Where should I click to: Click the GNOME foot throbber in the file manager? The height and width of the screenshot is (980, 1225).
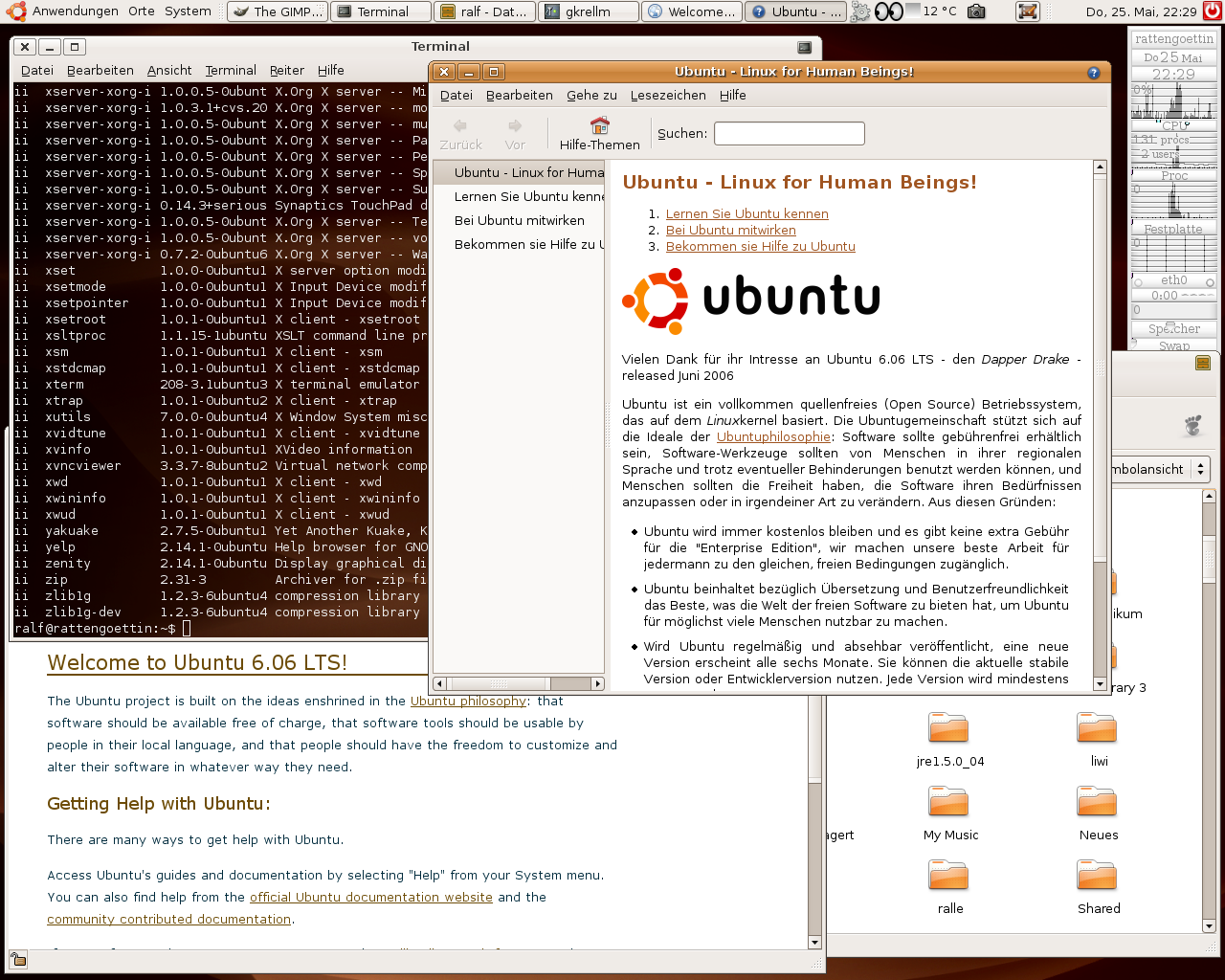pyautogui.click(x=1192, y=425)
